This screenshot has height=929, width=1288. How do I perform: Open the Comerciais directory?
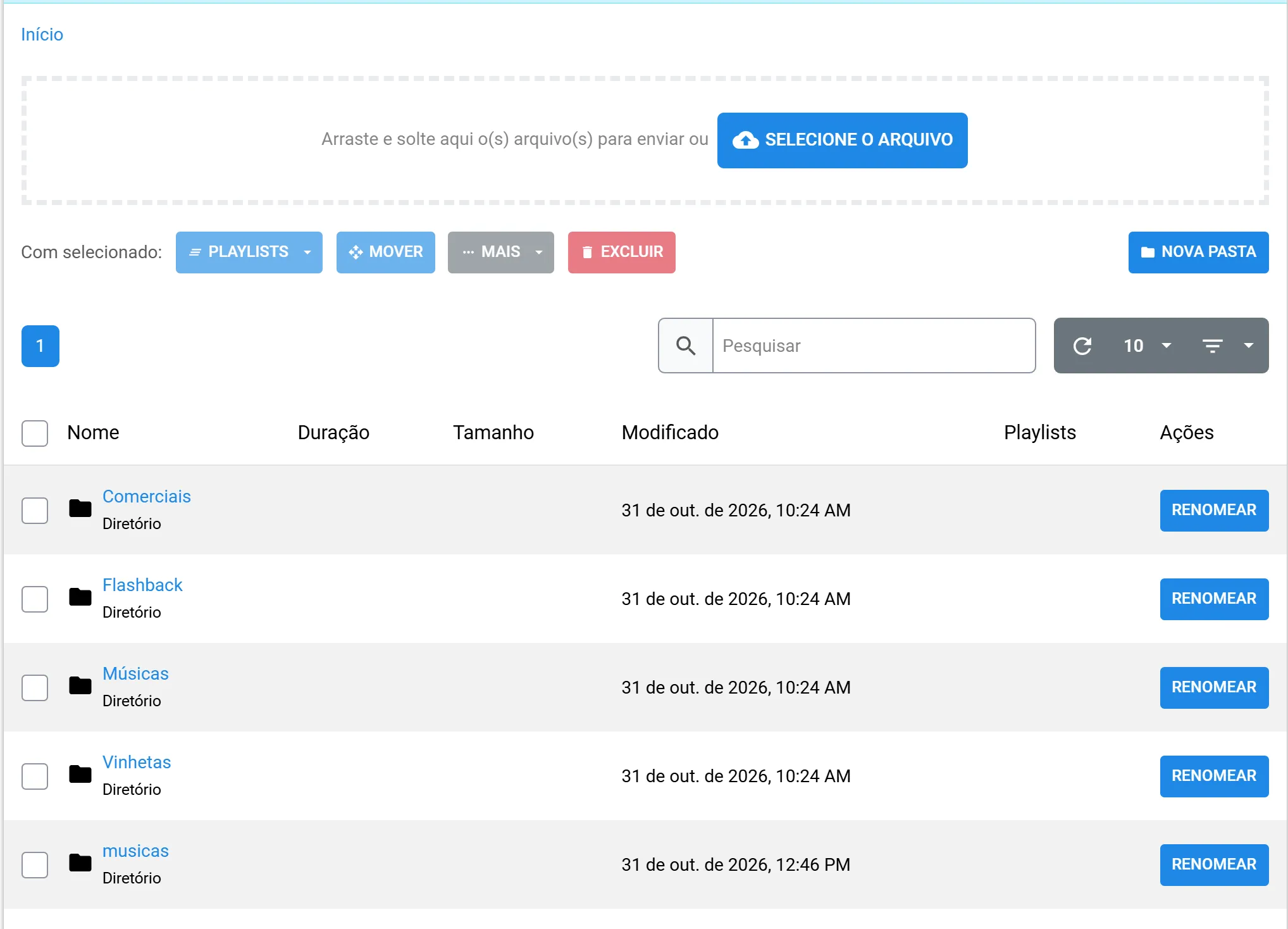[147, 496]
